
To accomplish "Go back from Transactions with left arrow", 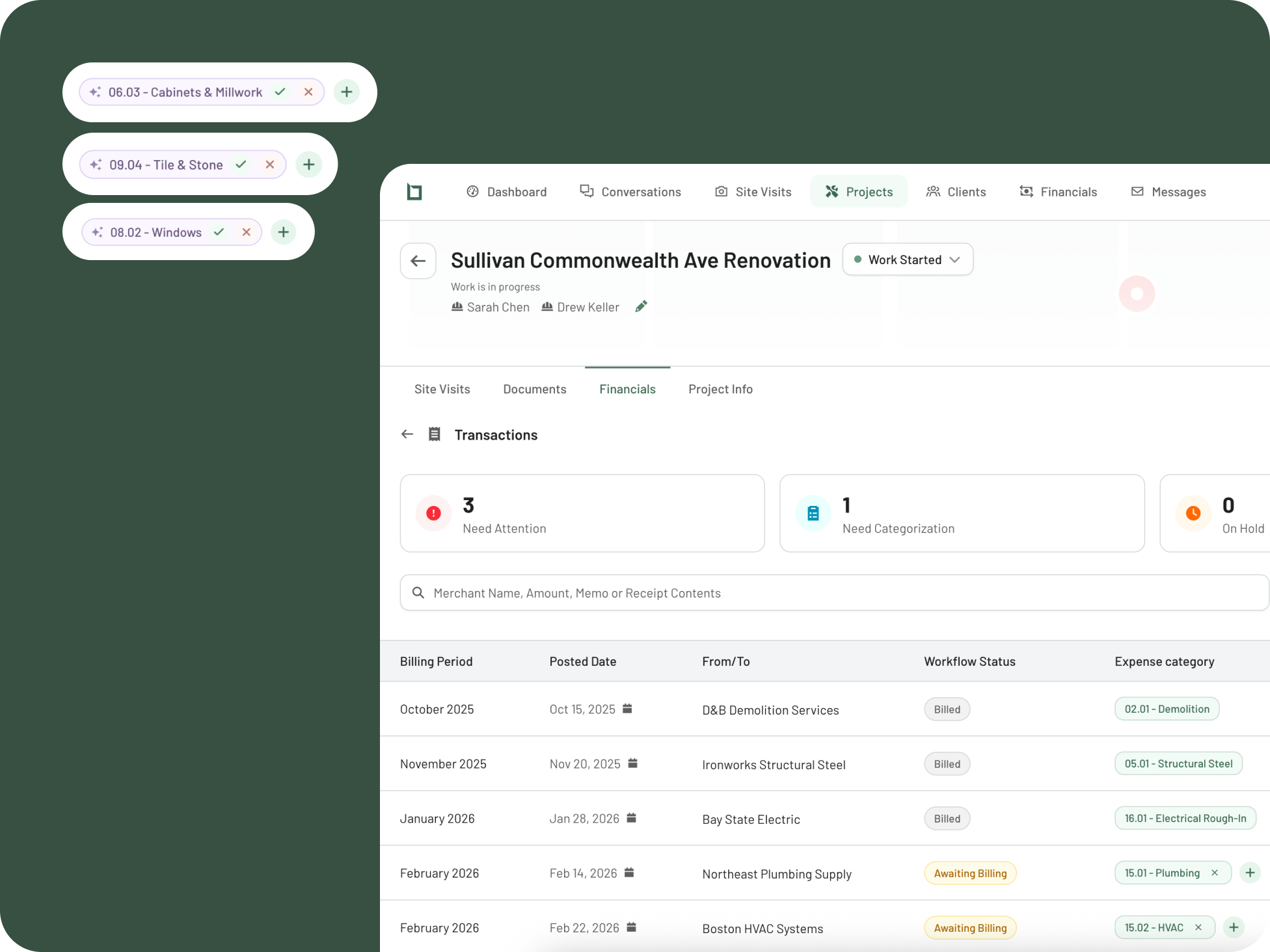I will (x=407, y=434).
